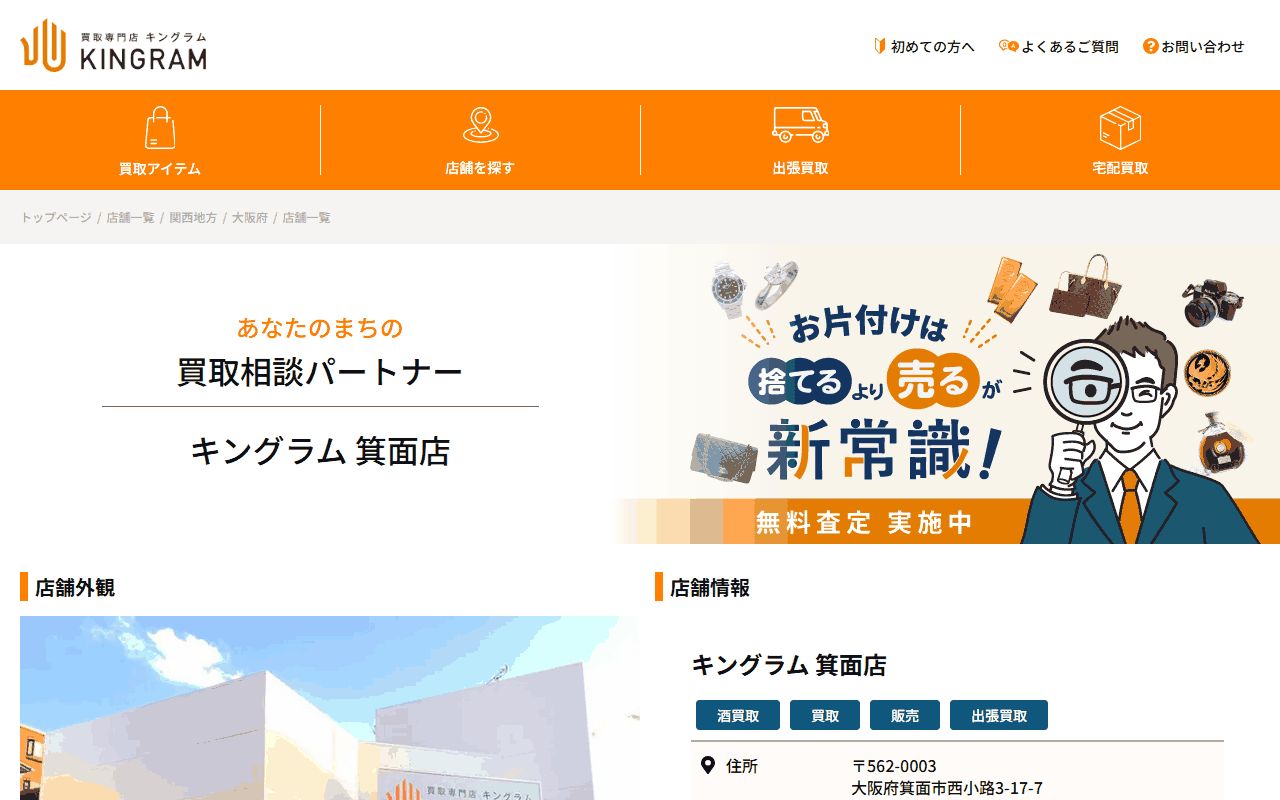Open the 買取アイテム menu item
1280x800 pixels.
point(160,140)
